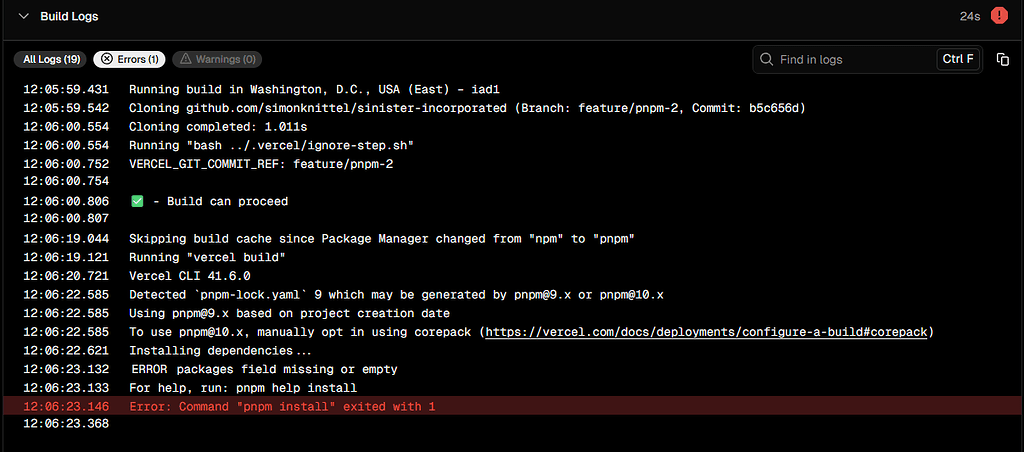Select the red pnpm install error line

tap(282, 407)
